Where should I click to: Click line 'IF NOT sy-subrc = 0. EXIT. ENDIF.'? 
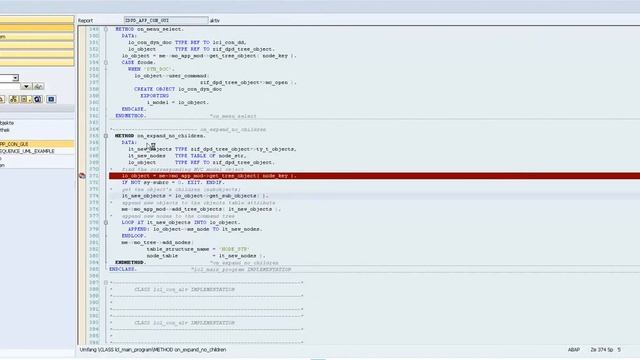173,182
